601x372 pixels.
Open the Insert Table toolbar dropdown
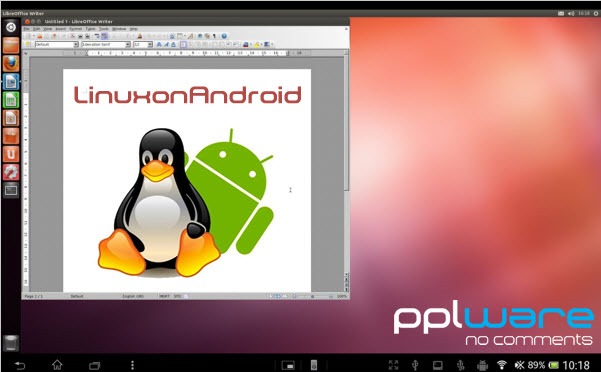185,36
